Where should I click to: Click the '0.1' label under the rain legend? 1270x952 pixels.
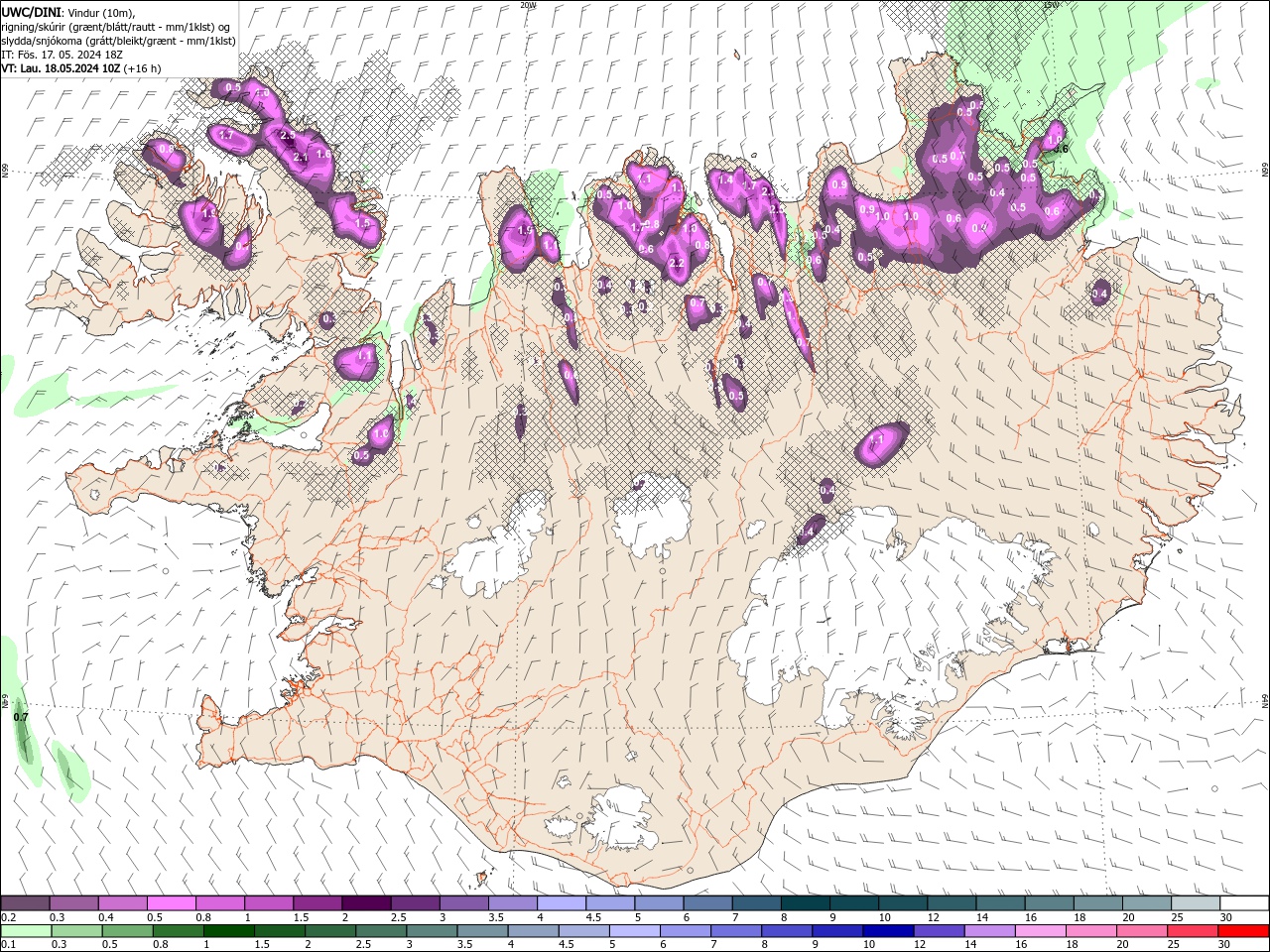tap(8, 945)
